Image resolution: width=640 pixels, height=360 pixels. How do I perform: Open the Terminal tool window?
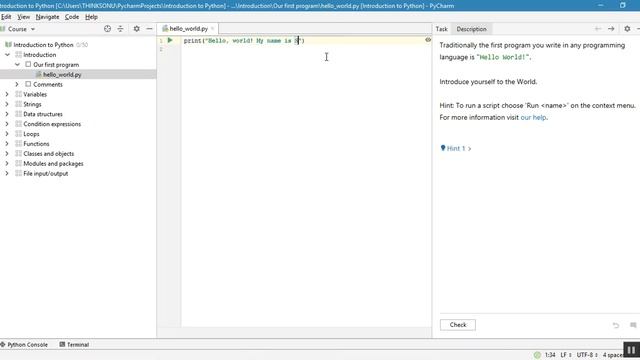click(74, 344)
